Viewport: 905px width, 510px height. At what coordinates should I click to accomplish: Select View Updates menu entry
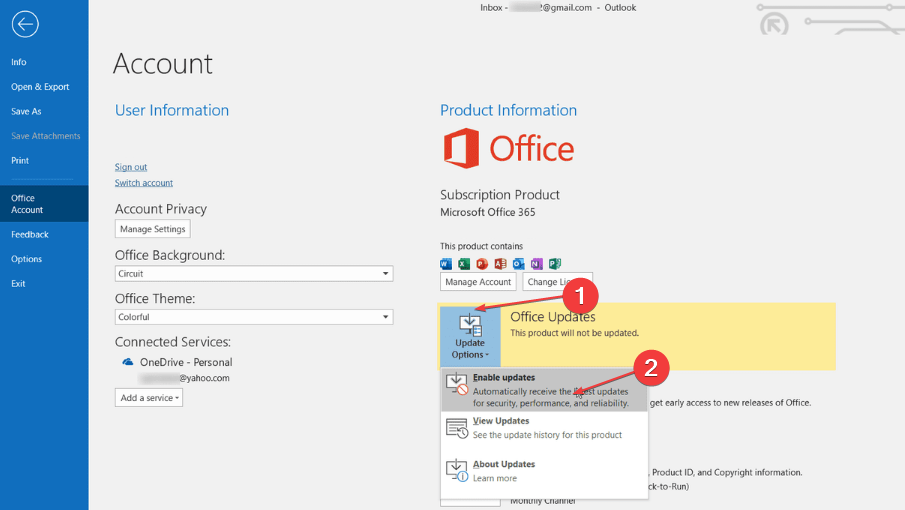click(x=544, y=428)
